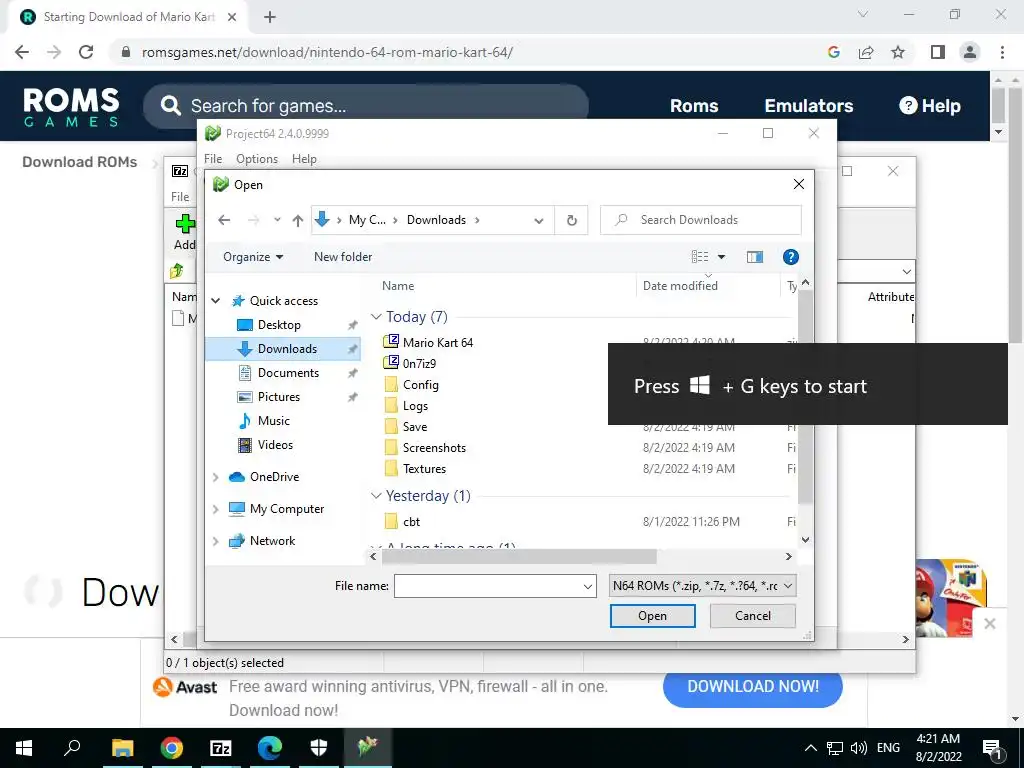Image resolution: width=1024 pixels, height=768 pixels.
Task: Open the Emulators nav item on website
Action: point(808,106)
